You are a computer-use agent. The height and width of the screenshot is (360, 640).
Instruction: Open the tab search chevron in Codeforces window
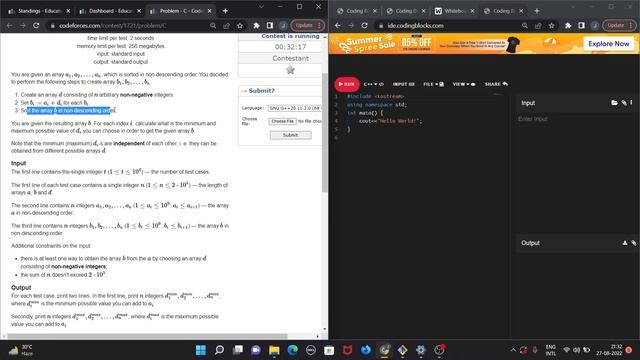(x=261, y=7)
